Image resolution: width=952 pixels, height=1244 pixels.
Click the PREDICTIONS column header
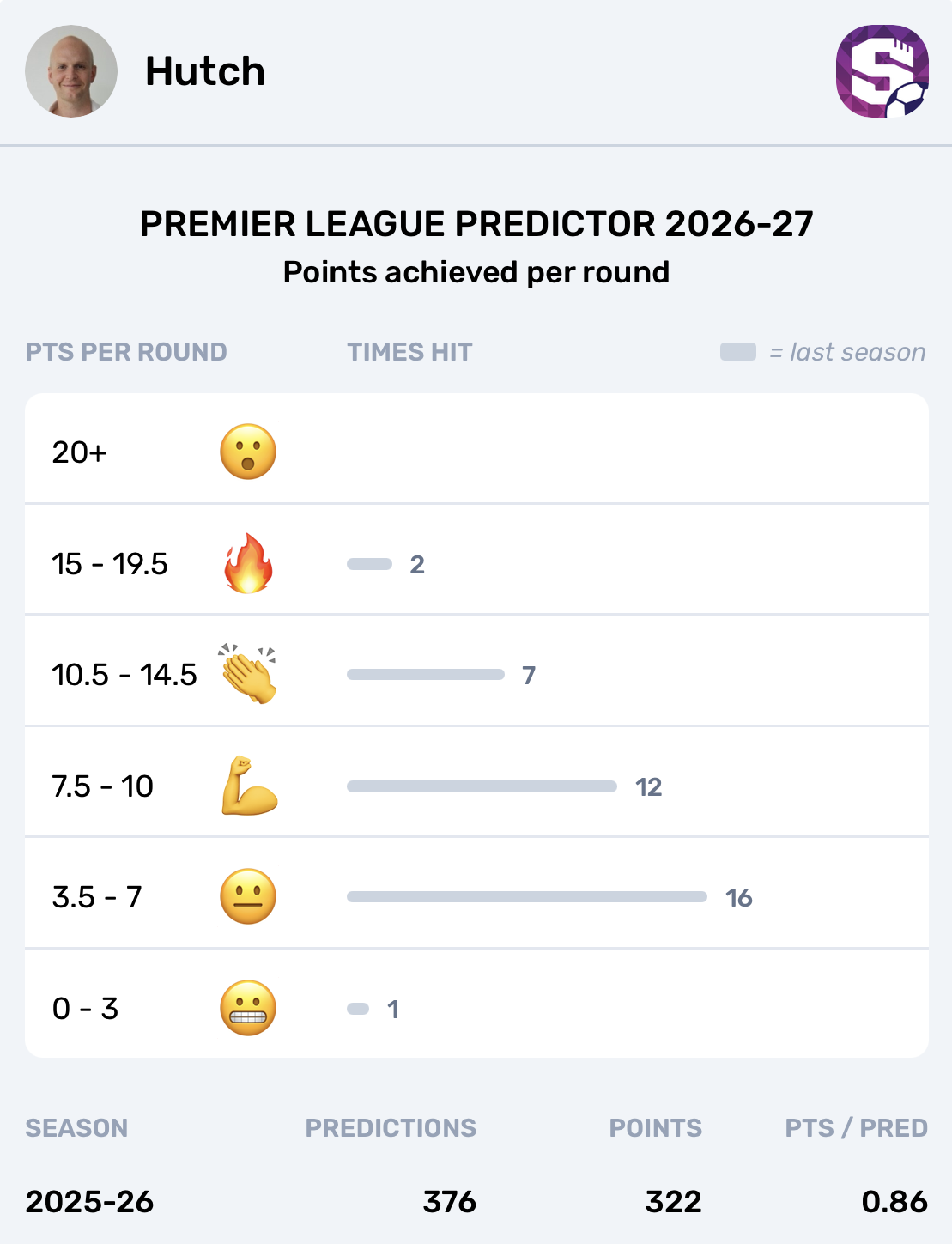391,1128
